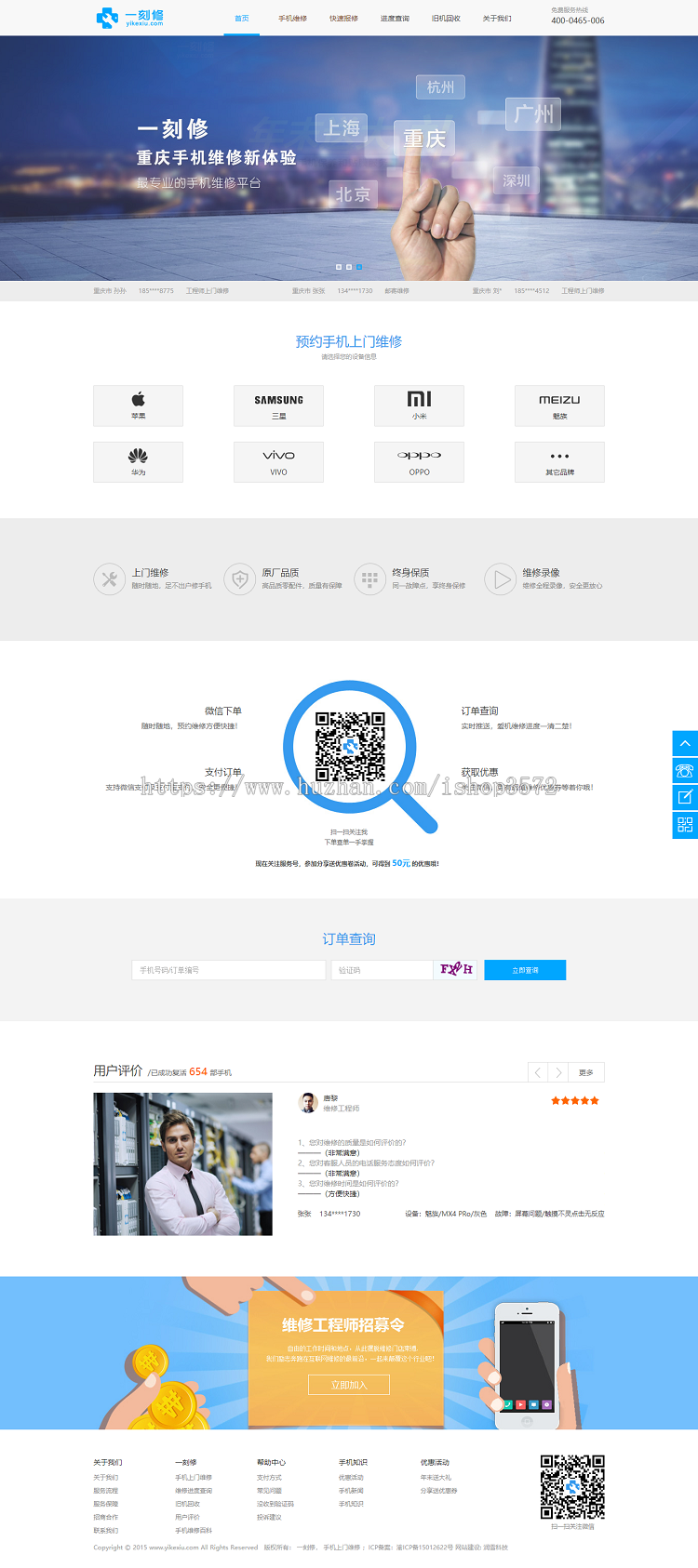Viewport: 698px width, 1568px height.
Task: Click engineer 唐黎 avatar in review
Action: [308, 1103]
